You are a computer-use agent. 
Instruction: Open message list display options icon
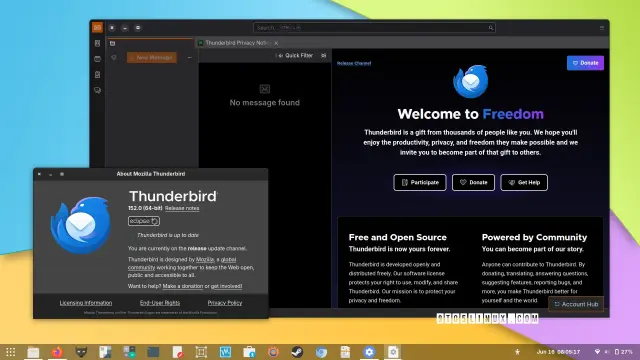click(x=324, y=56)
